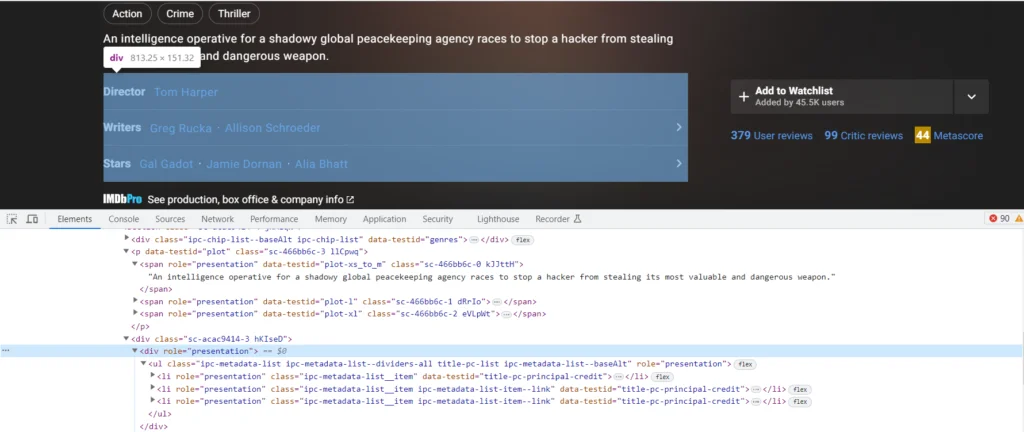Click the ellipsis in the genres div node
Screen dimensions: 1024x432
coord(474,240)
